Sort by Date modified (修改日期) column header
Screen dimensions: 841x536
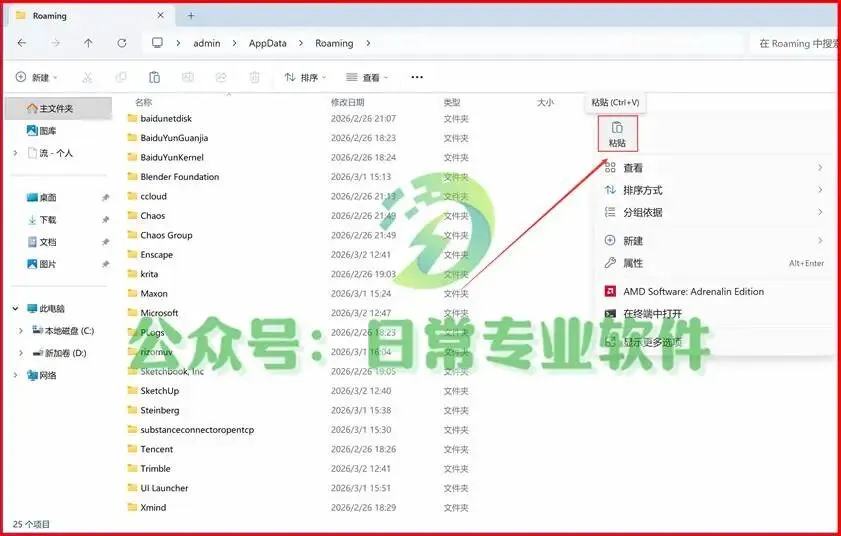pyautogui.click(x=348, y=102)
